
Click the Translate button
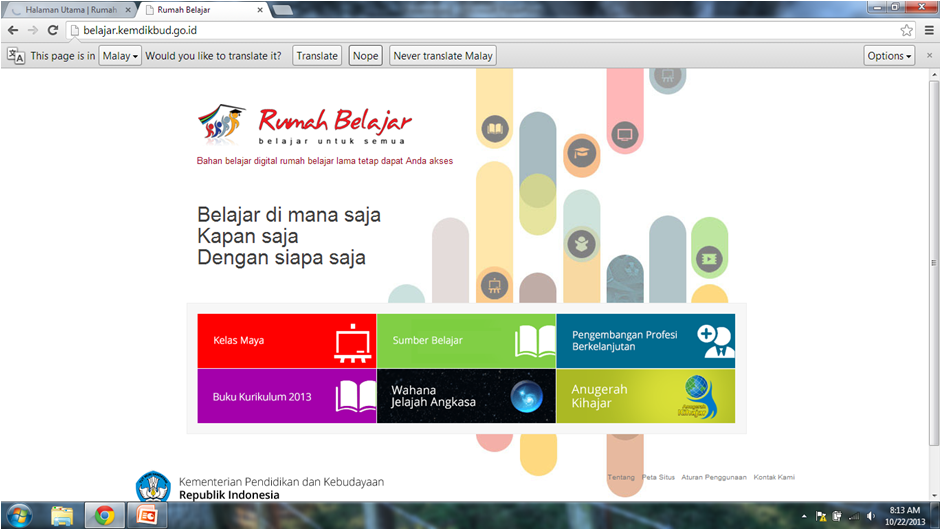317,56
